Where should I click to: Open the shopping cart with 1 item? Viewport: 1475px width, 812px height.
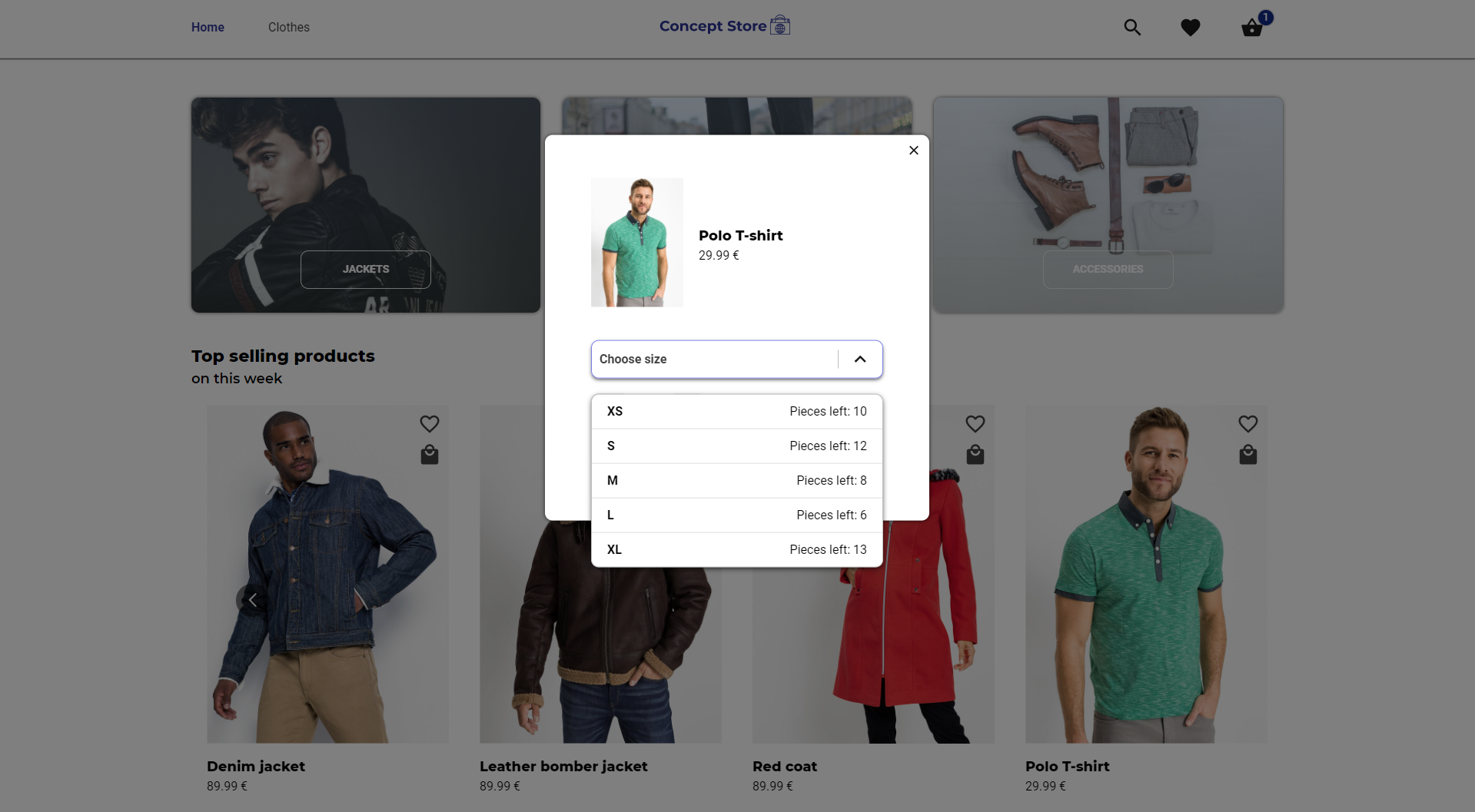coord(1251,28)
